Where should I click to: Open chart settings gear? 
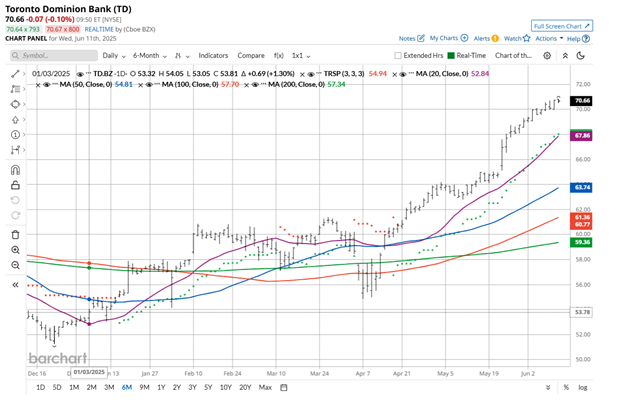coord(547,56)
